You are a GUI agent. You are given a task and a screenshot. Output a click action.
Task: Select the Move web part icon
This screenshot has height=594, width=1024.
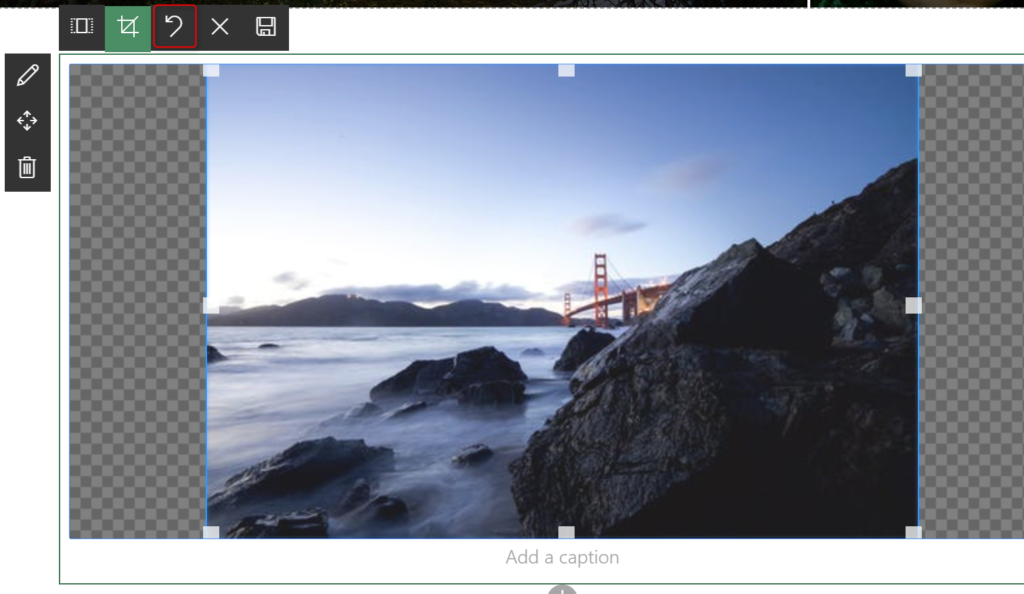point(27,121)
